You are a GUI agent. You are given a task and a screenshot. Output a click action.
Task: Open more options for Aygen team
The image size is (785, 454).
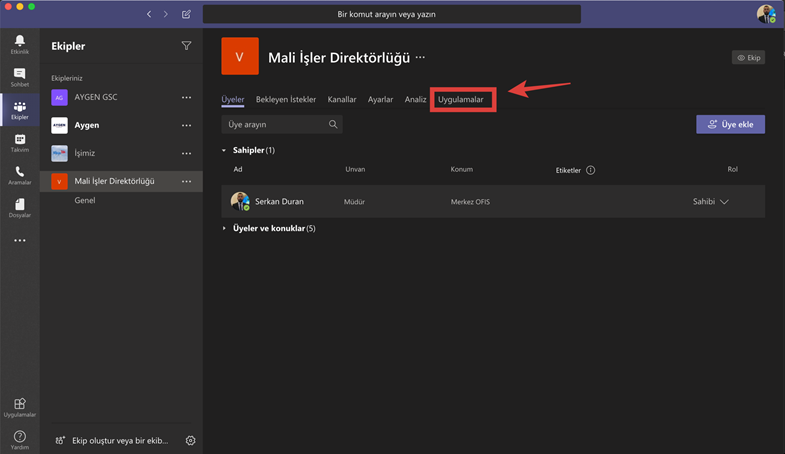pyautogui.click(x=186, y=125)
